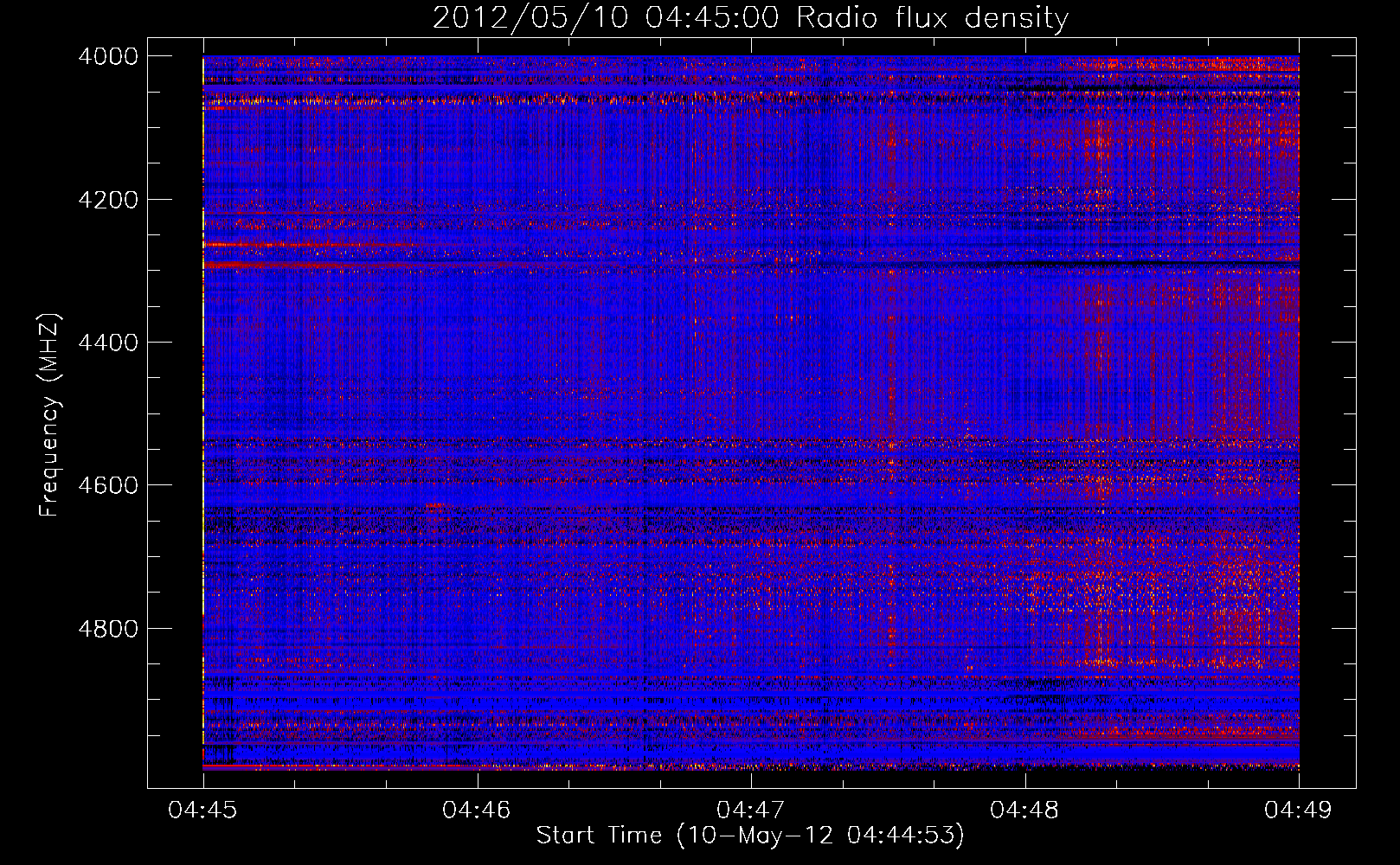Select the 4000 frequency tick label

click(x=108, y=56)
